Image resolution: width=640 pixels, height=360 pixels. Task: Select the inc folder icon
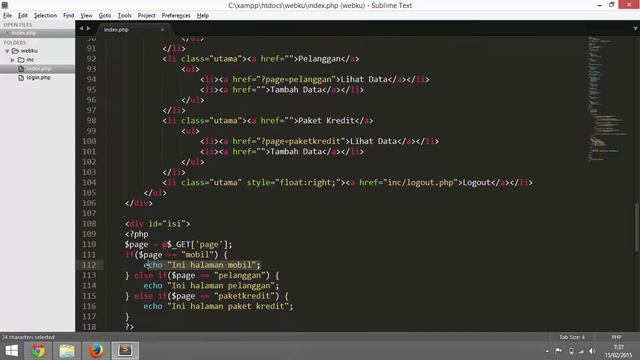click(x=21, y=60)
